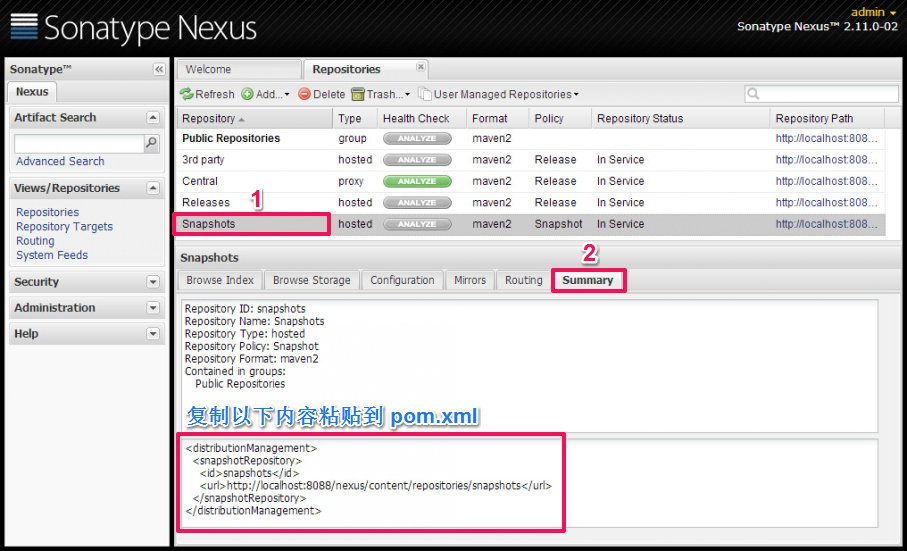Sort by the Health Check column header
The height and width of the screenshot is (551, 907).
422,119
